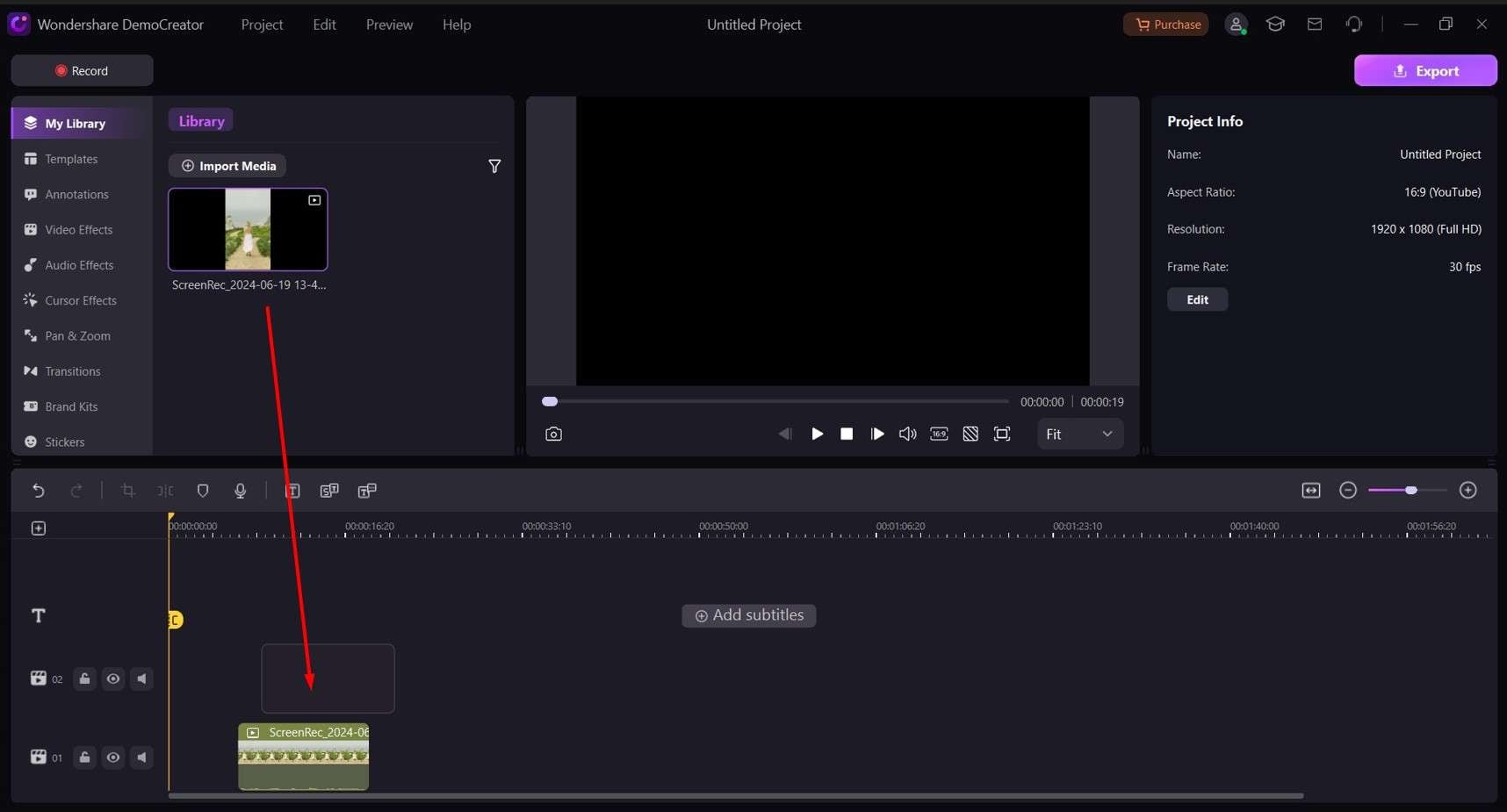Select the ScreenRec media thumbnail in Library

[x=248, y=229]
